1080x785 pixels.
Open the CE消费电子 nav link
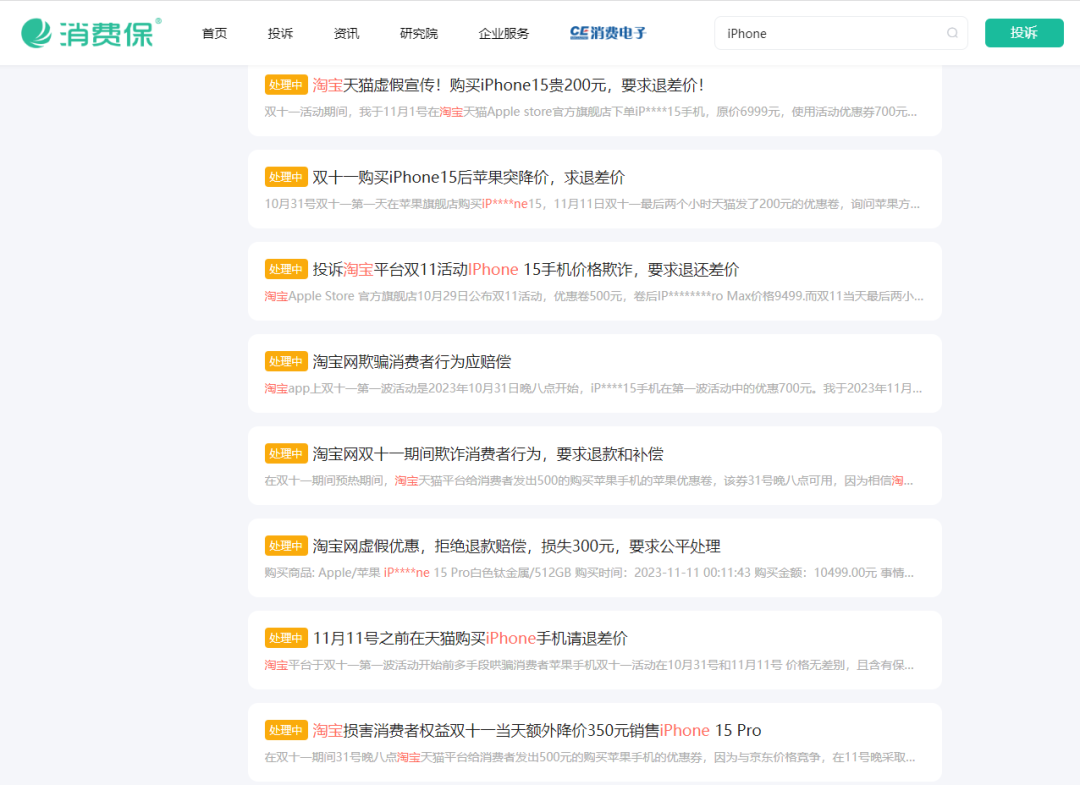pos(608,32)
